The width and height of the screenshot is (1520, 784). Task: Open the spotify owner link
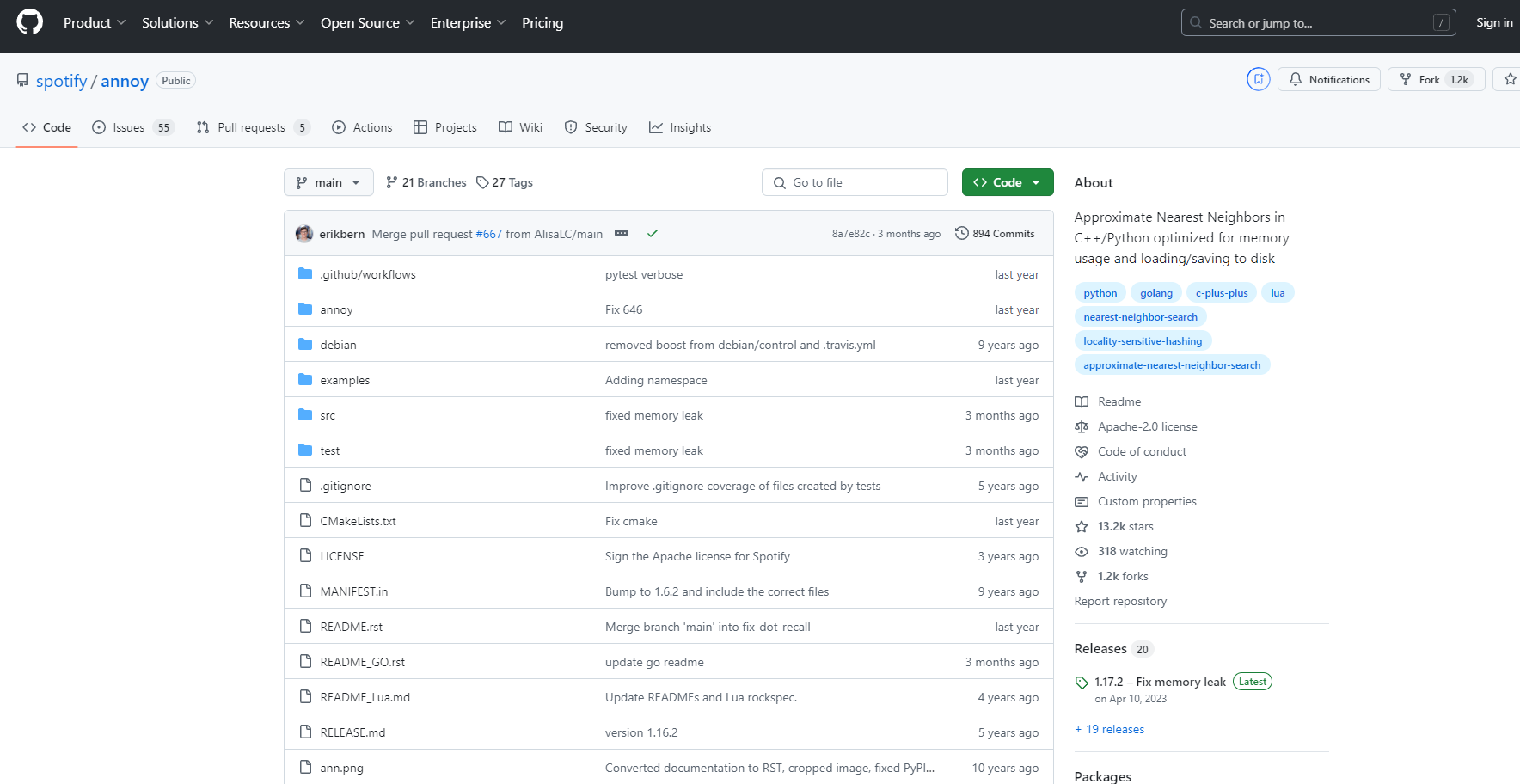[x=62, y=81]
